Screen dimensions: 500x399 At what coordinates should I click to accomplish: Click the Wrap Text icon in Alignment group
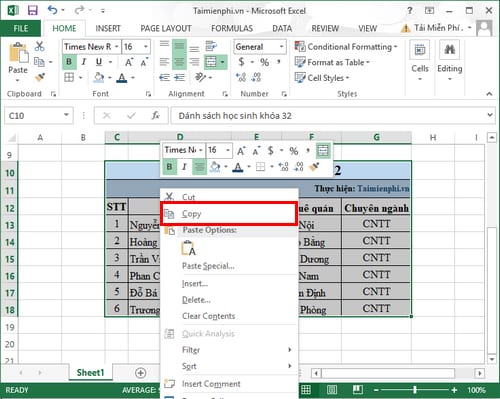pyautogui.click(x=211, y=46)
